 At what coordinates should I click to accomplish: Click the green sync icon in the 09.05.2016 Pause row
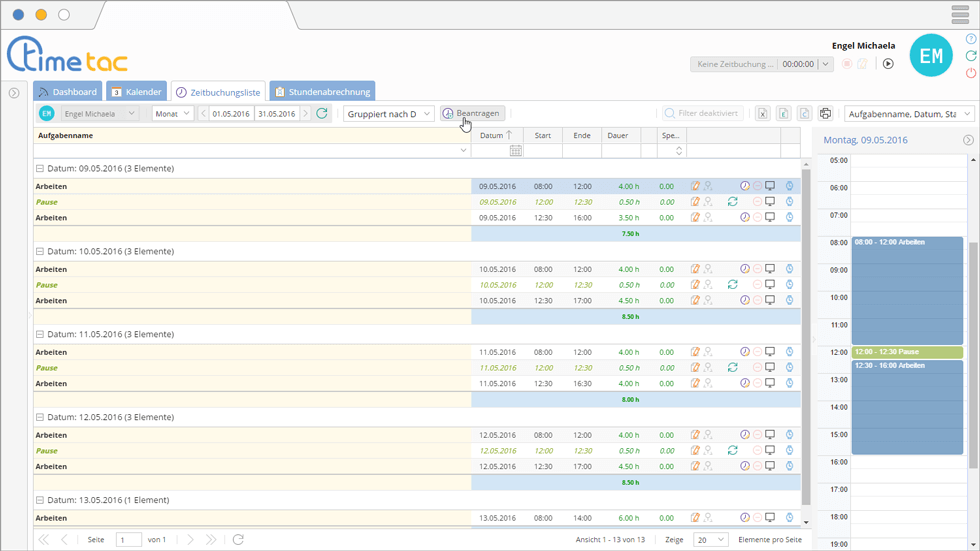coord(732,202)
